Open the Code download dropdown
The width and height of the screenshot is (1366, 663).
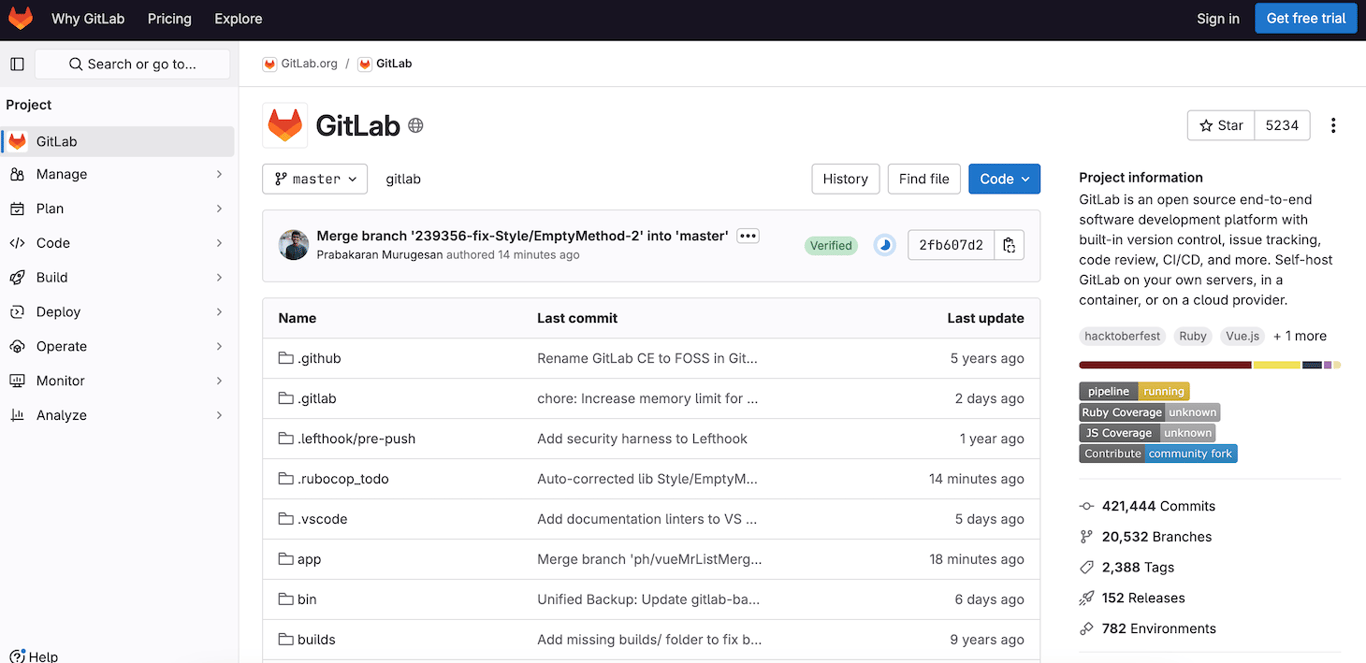point(1004,178)
